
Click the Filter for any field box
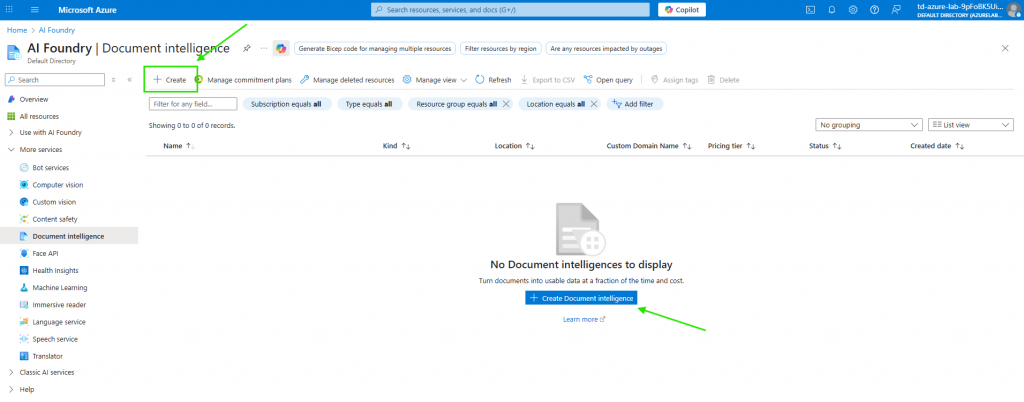point(193,104)
